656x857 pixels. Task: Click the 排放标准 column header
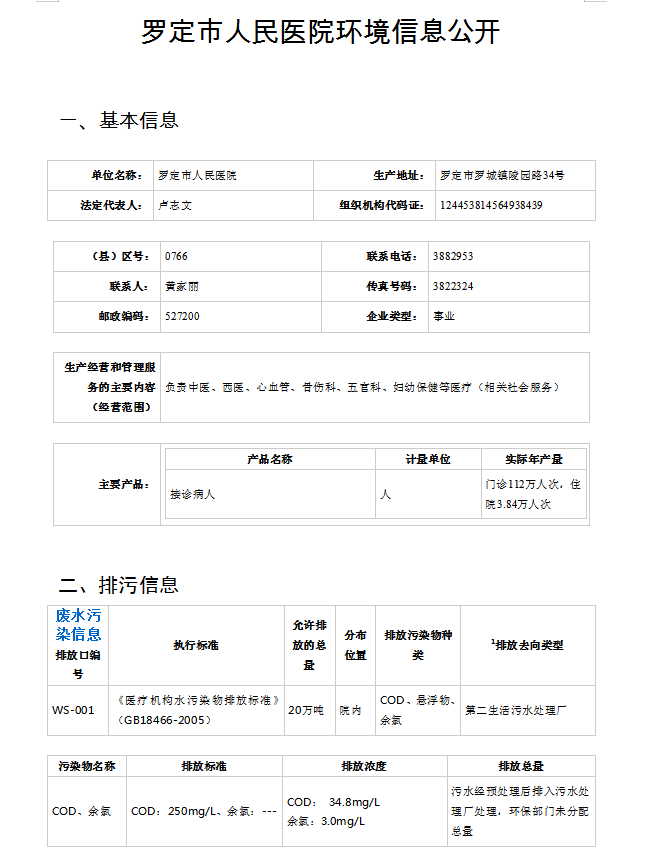(x=204, y=766)
